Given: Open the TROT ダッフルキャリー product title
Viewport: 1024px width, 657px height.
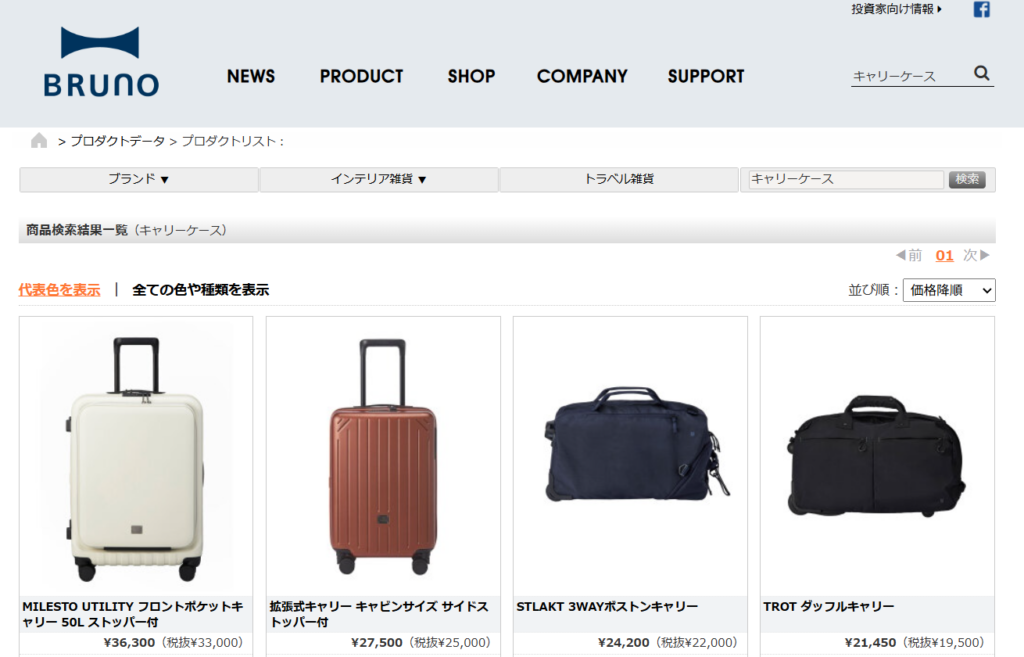Looking at the screenshot, I should pos(829,607).
